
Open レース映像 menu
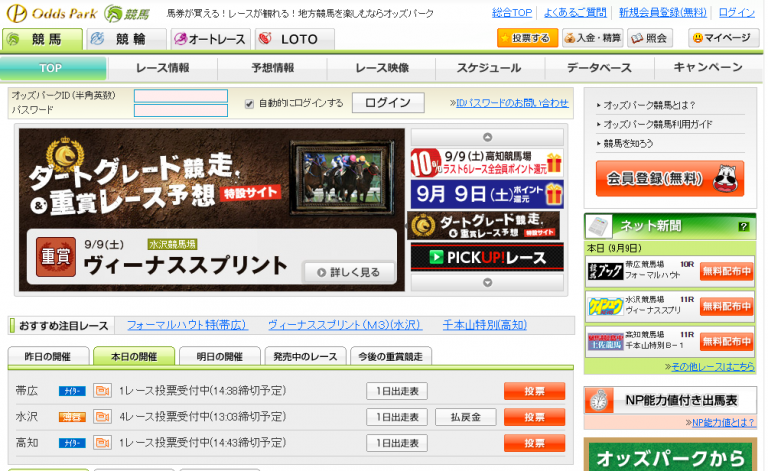pyautogui.click(x=382, y=68)
